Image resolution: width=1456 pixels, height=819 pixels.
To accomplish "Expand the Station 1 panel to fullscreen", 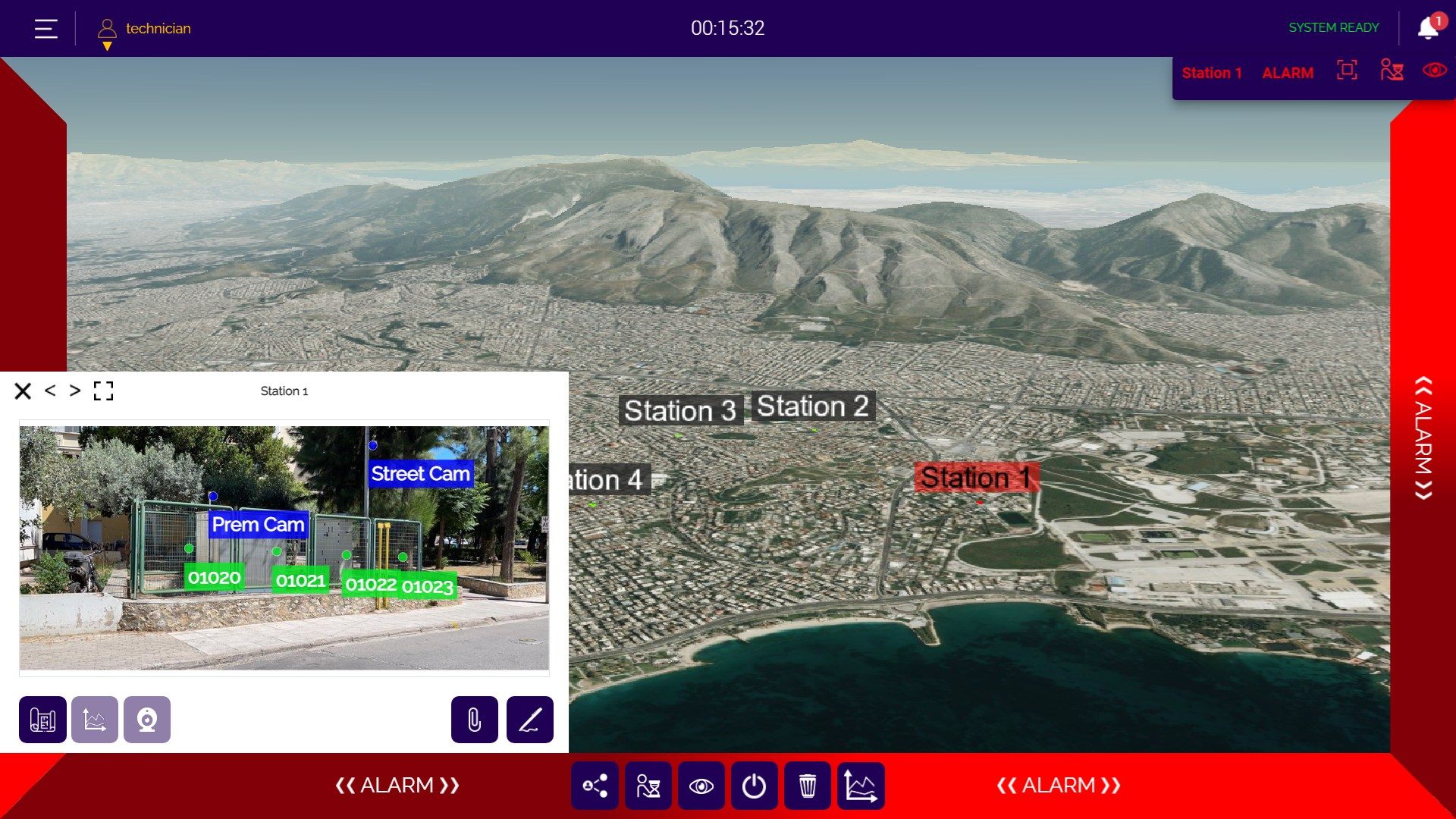I will (x=103, y=391).
